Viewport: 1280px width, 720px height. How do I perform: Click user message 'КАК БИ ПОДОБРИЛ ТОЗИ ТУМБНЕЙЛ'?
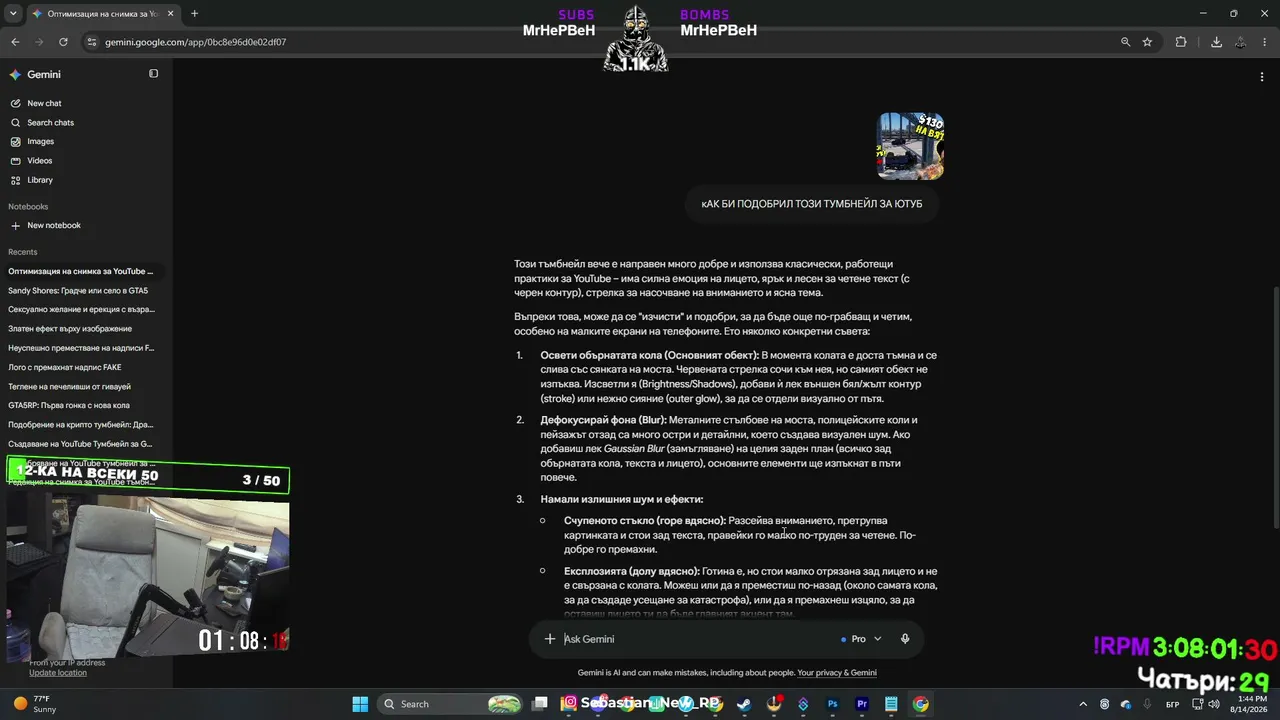pos(811,204)
